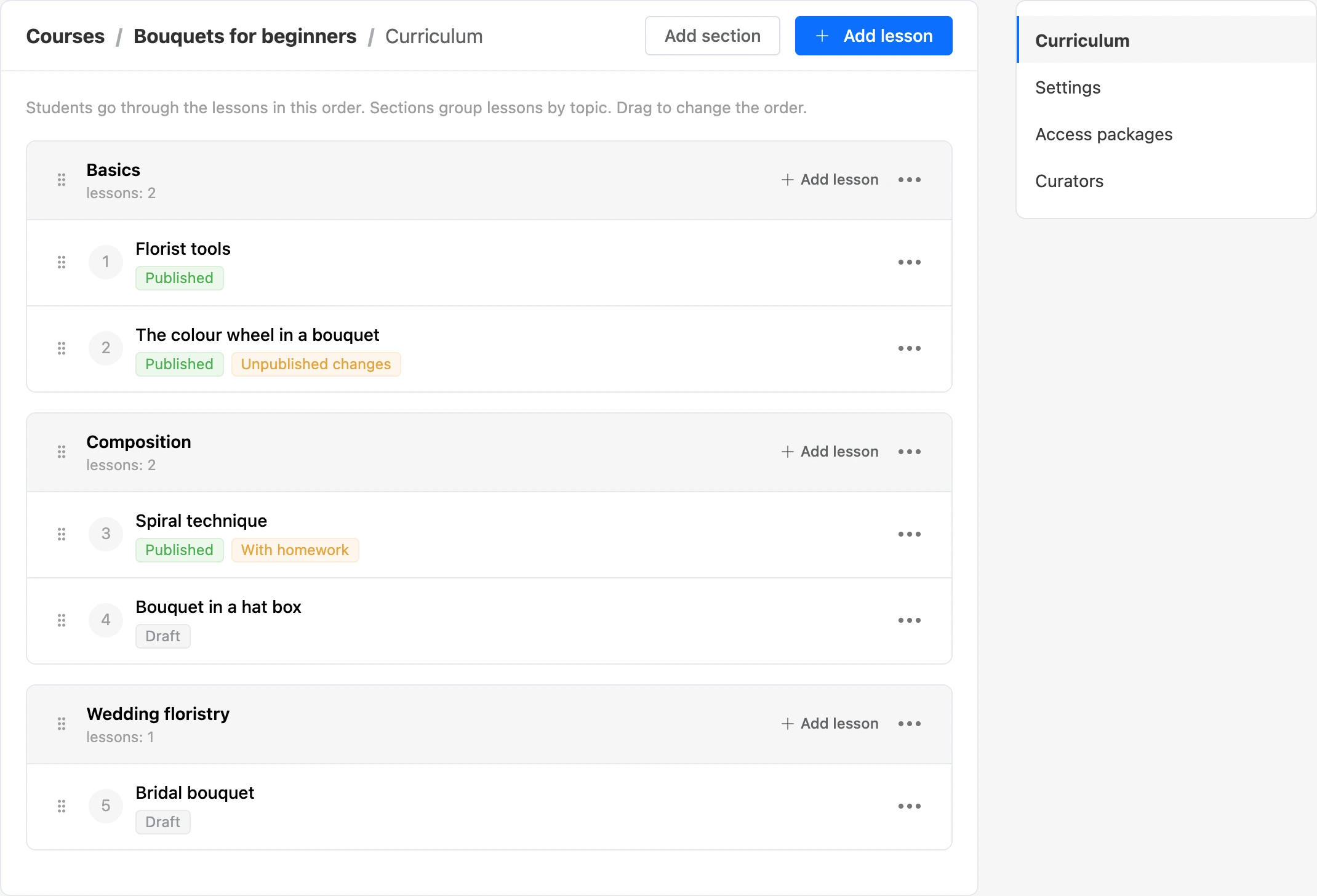
Task: Click the Published badge under Florist tools
Action: tap(179, 278)
